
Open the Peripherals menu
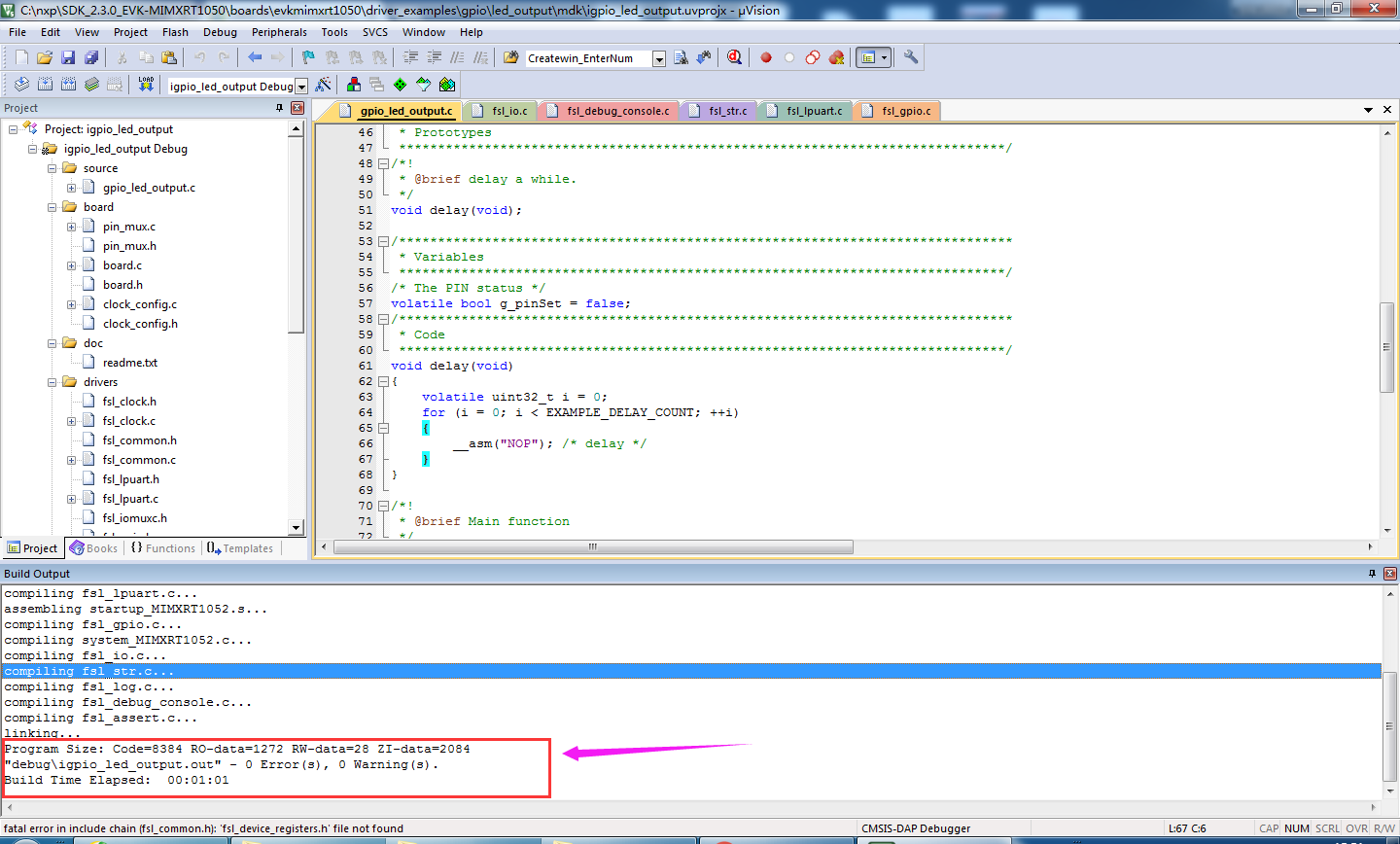(279, 32)
